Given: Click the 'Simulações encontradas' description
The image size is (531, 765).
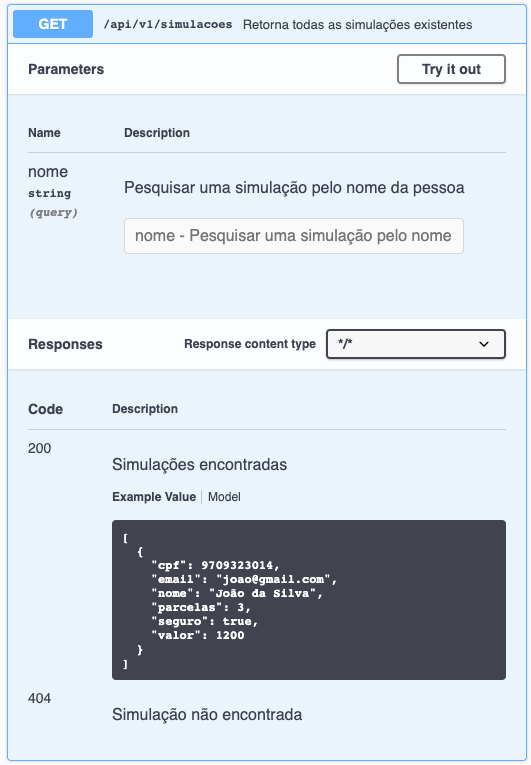Looking at the screenshot, I should (x=200, y=464).
